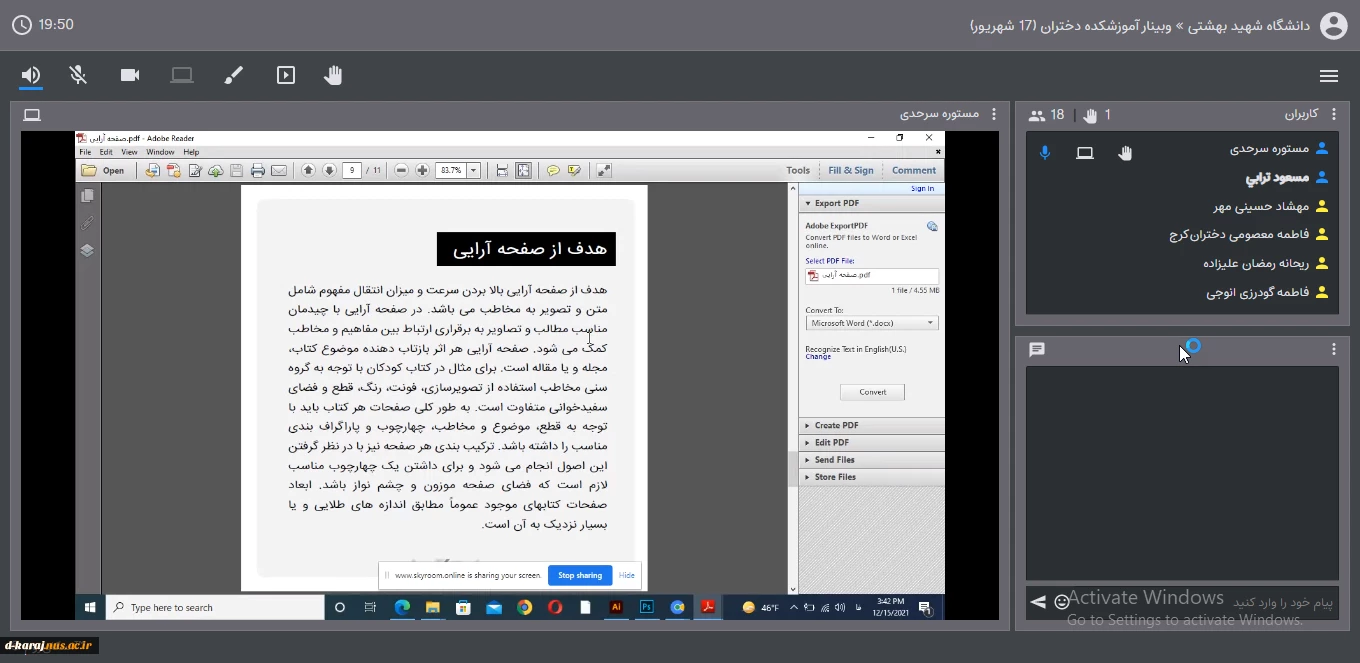
Task: Select user مسعود ترابی in list
Action: click(x=1277, y=178)
